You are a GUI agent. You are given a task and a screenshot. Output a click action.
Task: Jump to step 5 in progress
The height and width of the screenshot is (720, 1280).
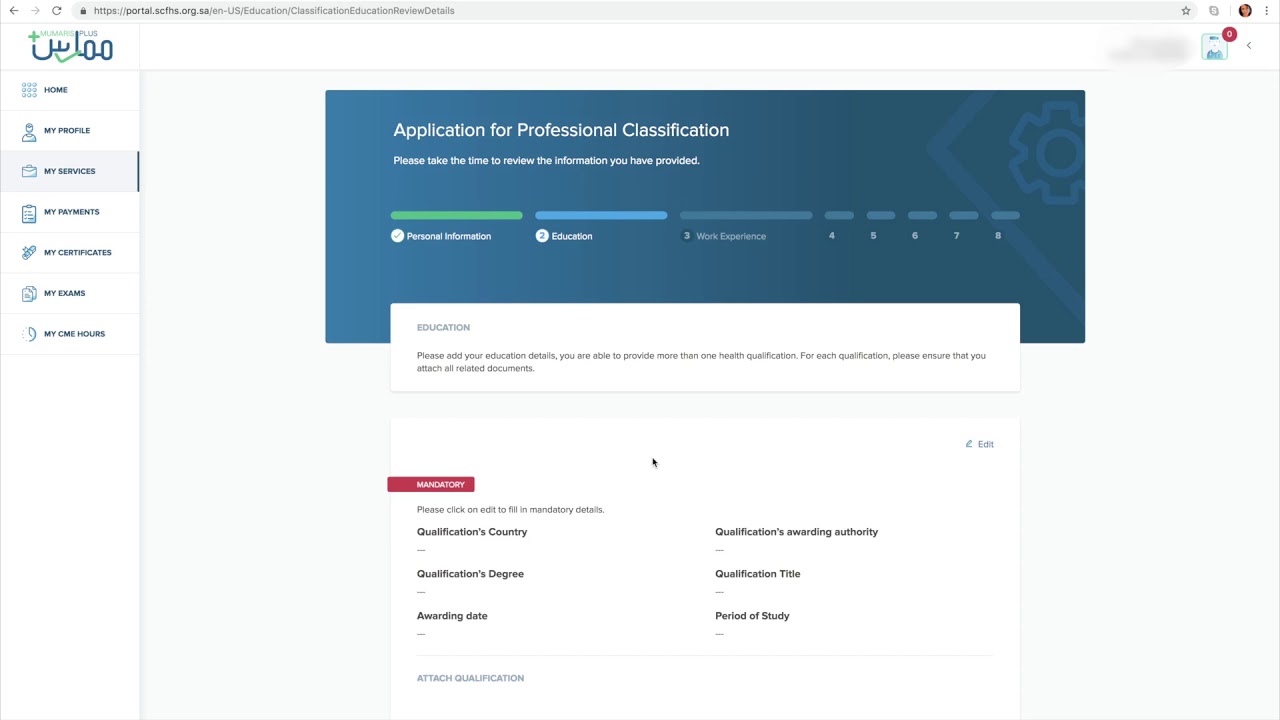[x=873, y=236]
